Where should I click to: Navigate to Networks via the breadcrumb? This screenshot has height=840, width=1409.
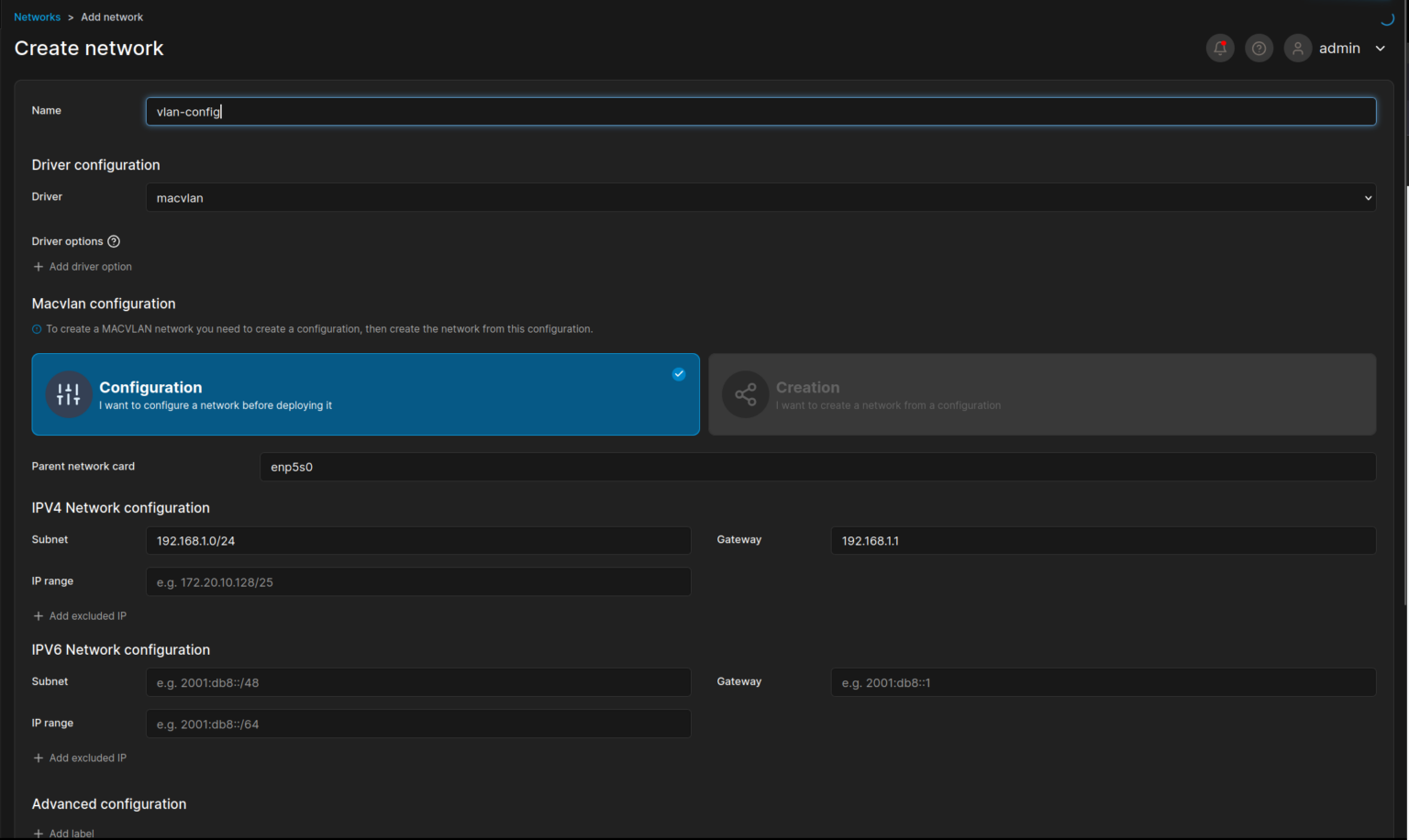click(37, 17)
